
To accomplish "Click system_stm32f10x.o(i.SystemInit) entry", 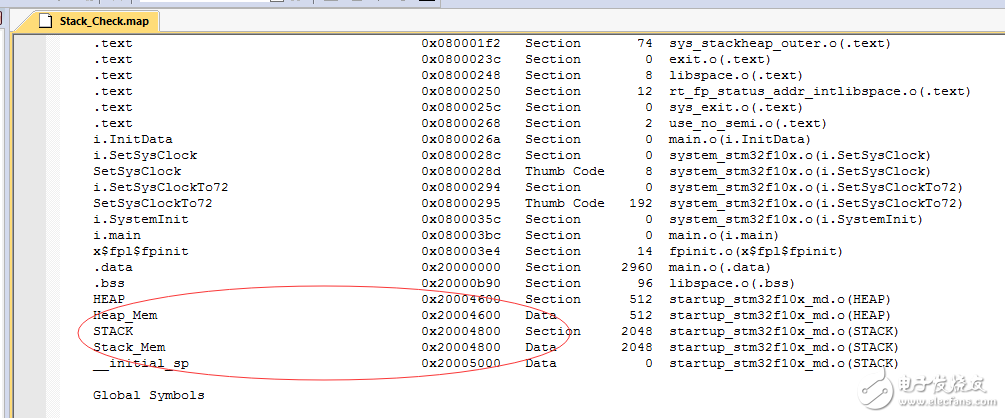I will (x=796, y=220).
